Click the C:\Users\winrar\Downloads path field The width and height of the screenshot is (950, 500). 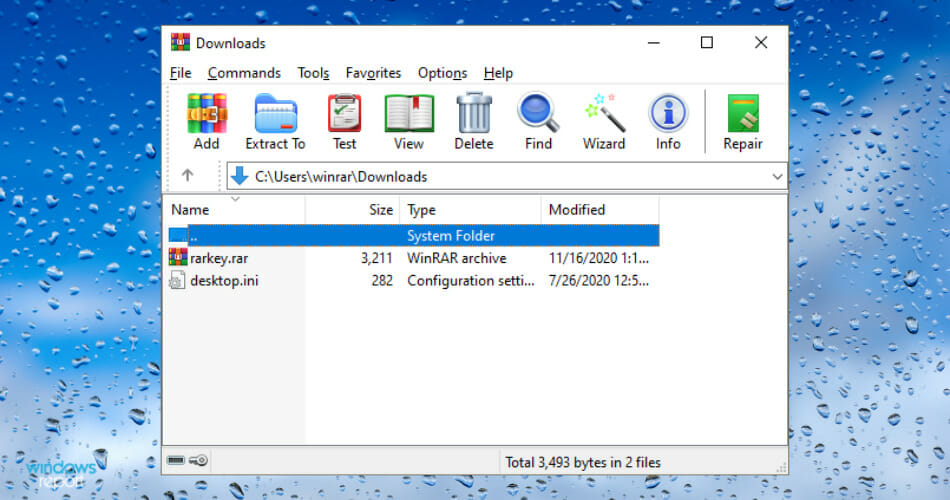[x=507, y=176]
